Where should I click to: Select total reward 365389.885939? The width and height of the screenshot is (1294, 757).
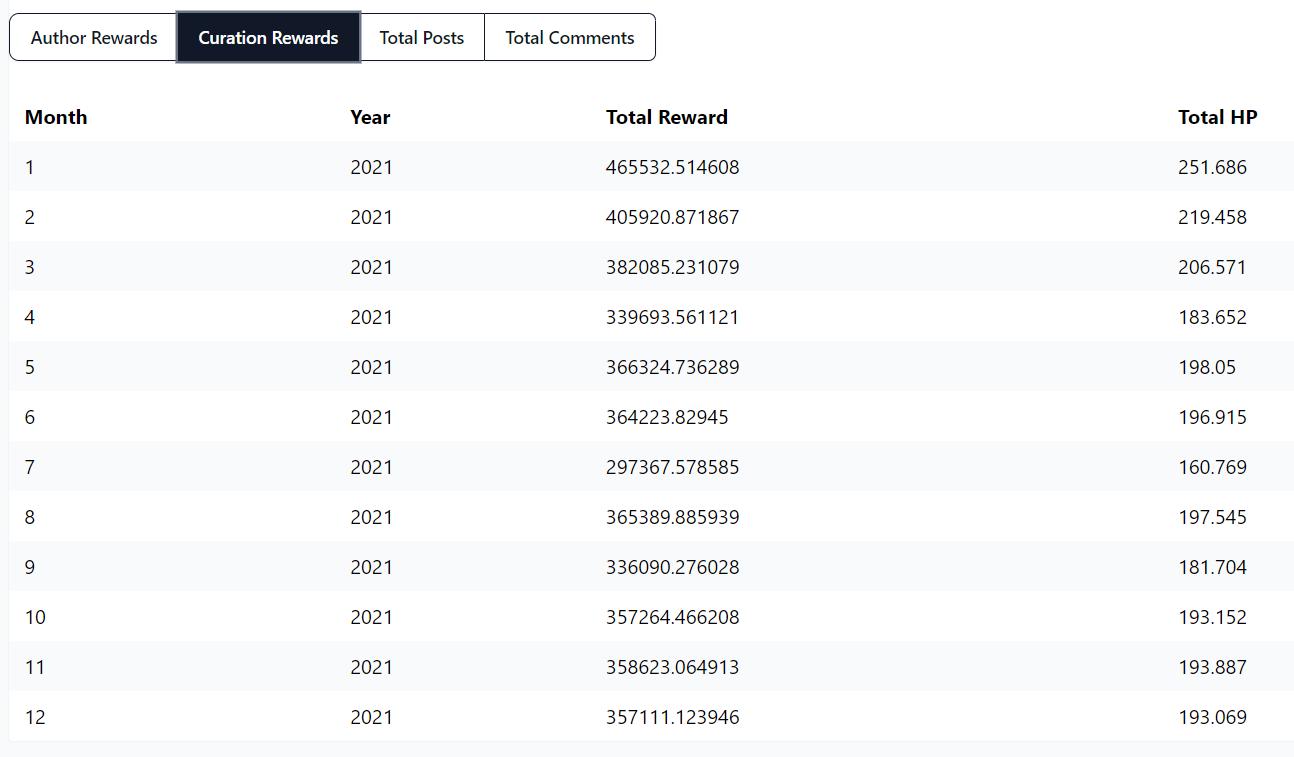(673, 517)
